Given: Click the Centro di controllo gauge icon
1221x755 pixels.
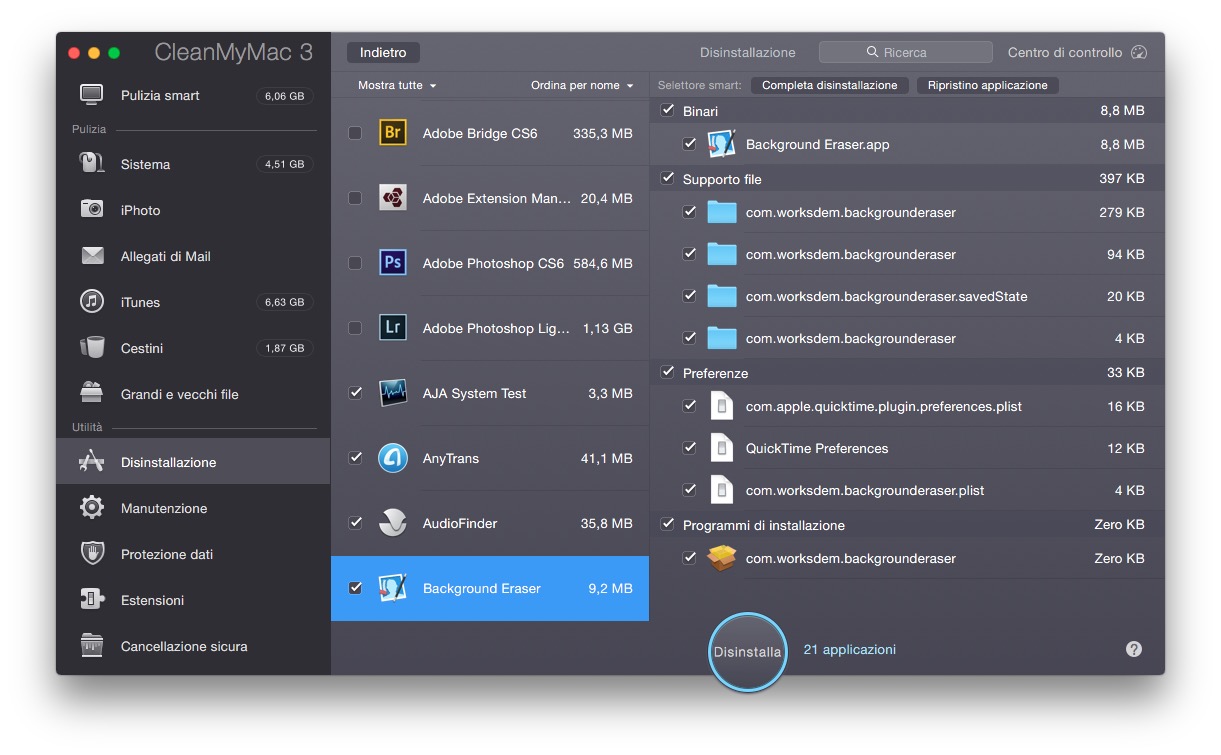Looking at the screenshot, I should coord(1139,52).
